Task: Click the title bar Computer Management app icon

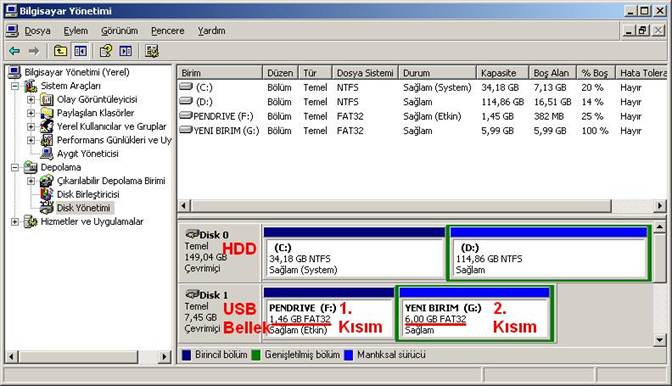Action: 11,10
